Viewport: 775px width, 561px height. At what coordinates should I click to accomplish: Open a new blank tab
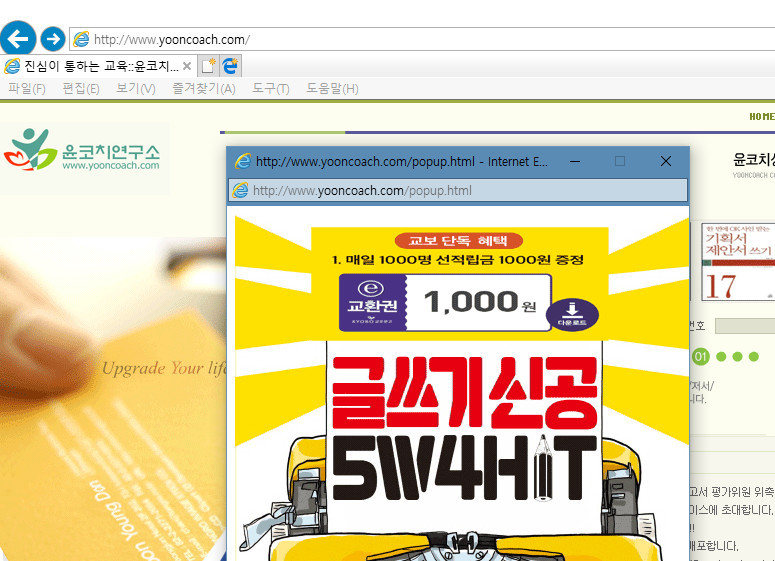pyautogui.click(x=208, y=66)
